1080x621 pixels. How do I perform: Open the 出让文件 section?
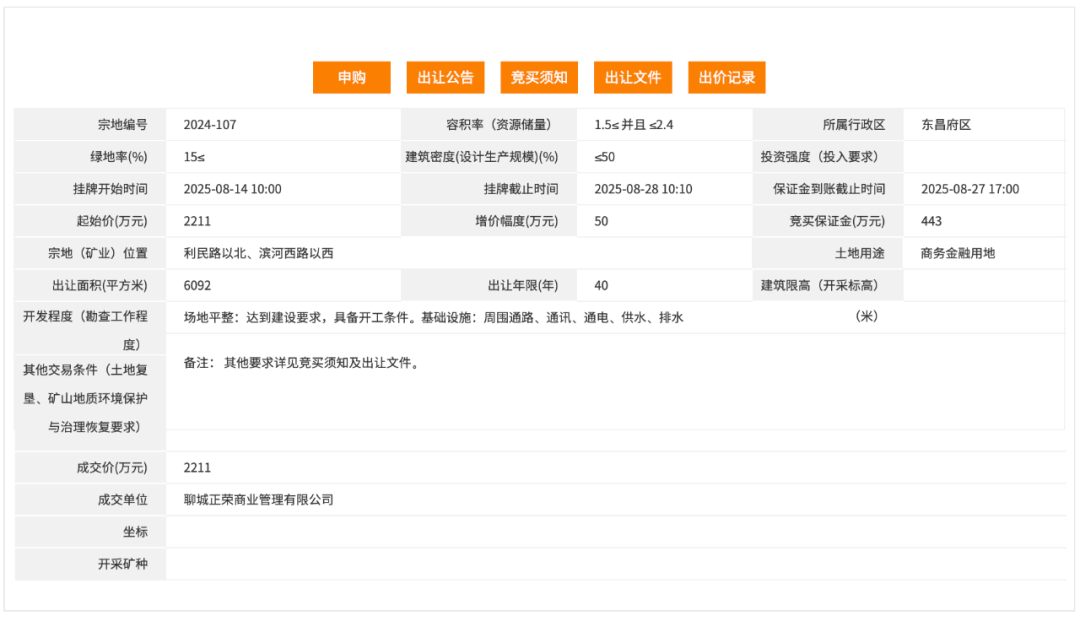coord(633,77)
